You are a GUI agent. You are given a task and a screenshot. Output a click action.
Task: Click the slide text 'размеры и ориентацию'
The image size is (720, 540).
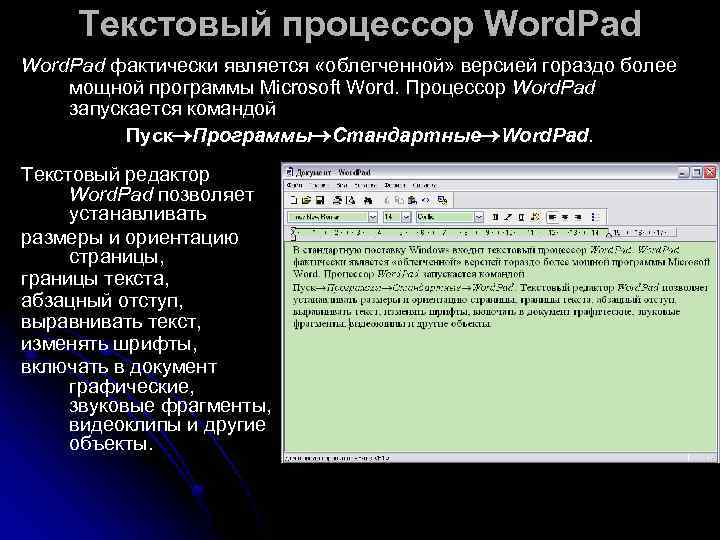[129, 238]
